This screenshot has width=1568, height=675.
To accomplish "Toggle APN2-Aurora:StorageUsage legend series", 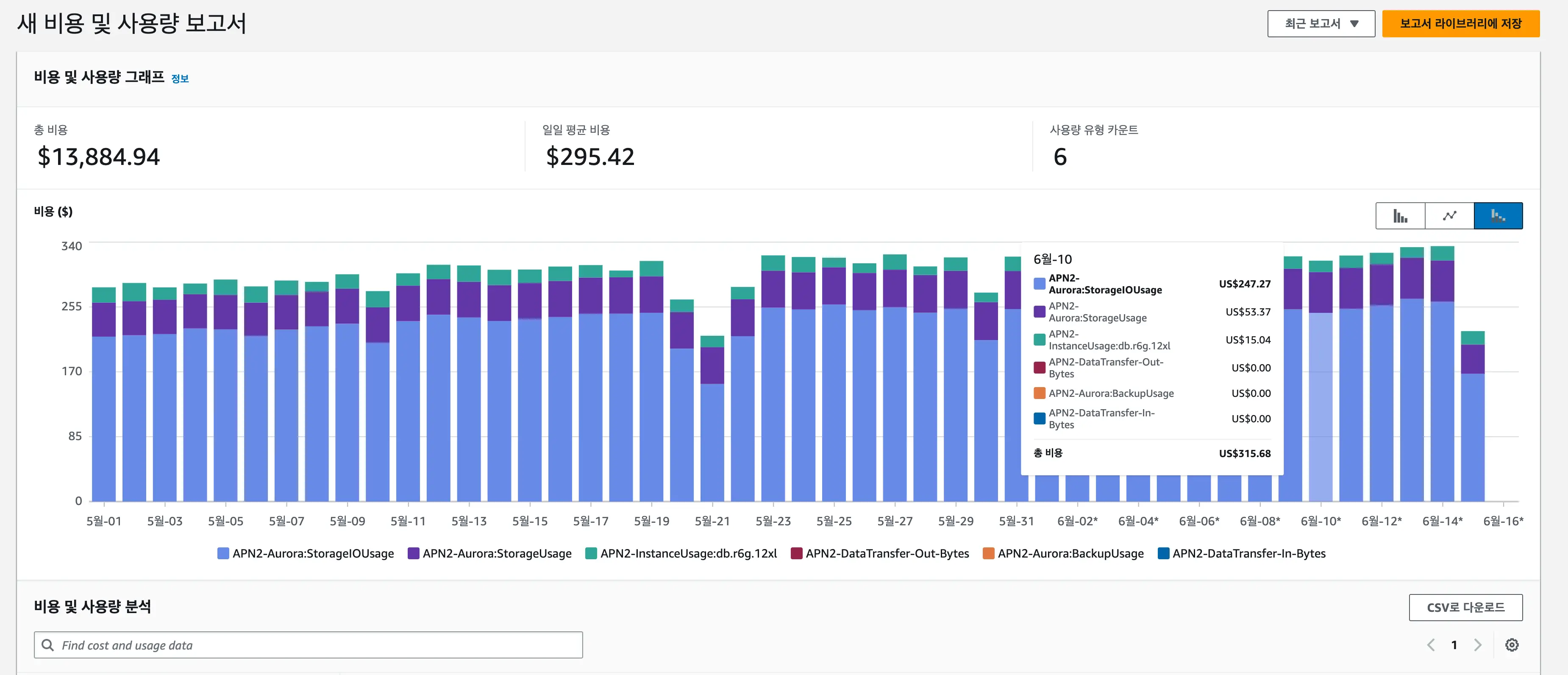I will tap(490, 553).
